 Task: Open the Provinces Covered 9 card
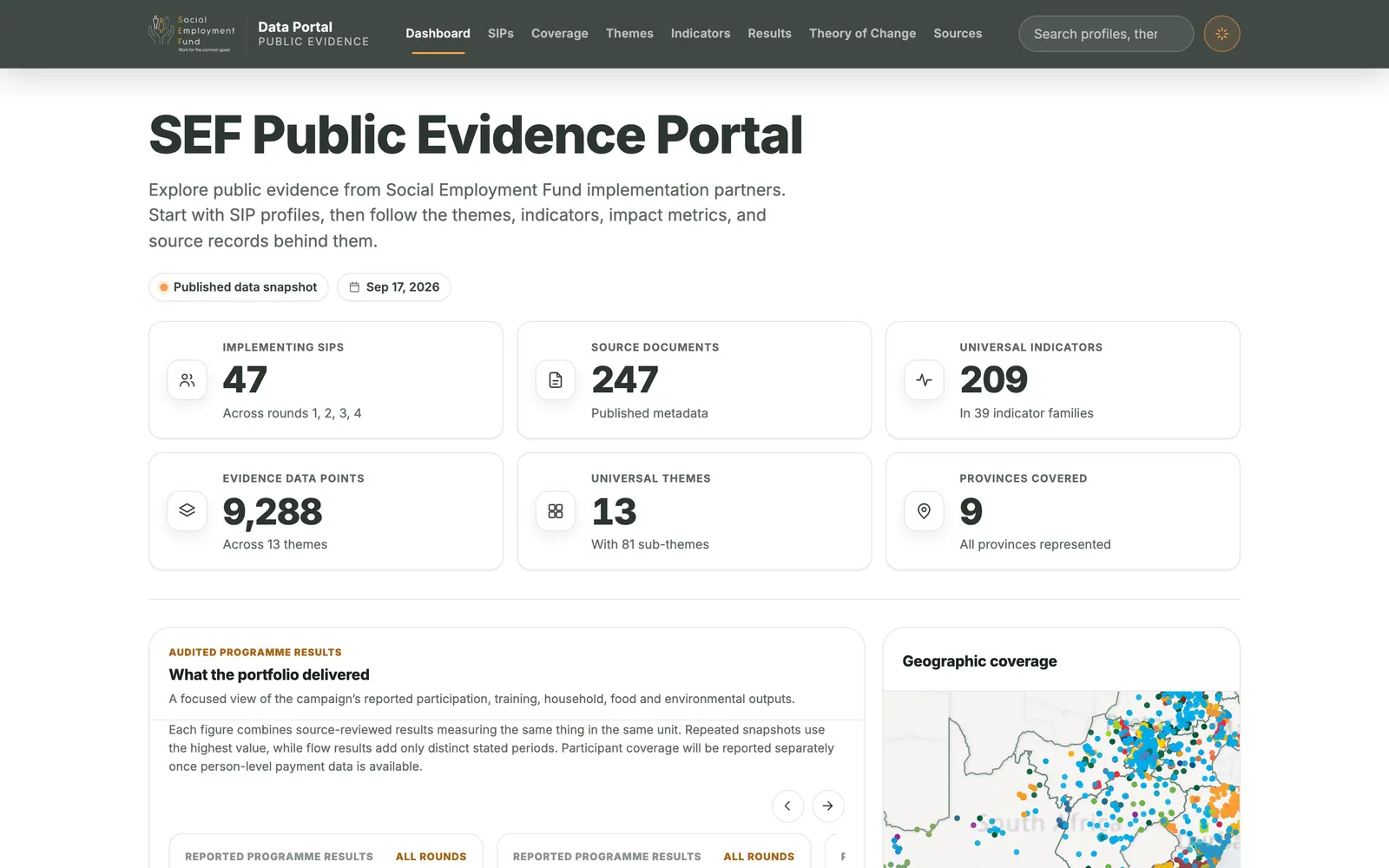click(x=1063, y=511)
